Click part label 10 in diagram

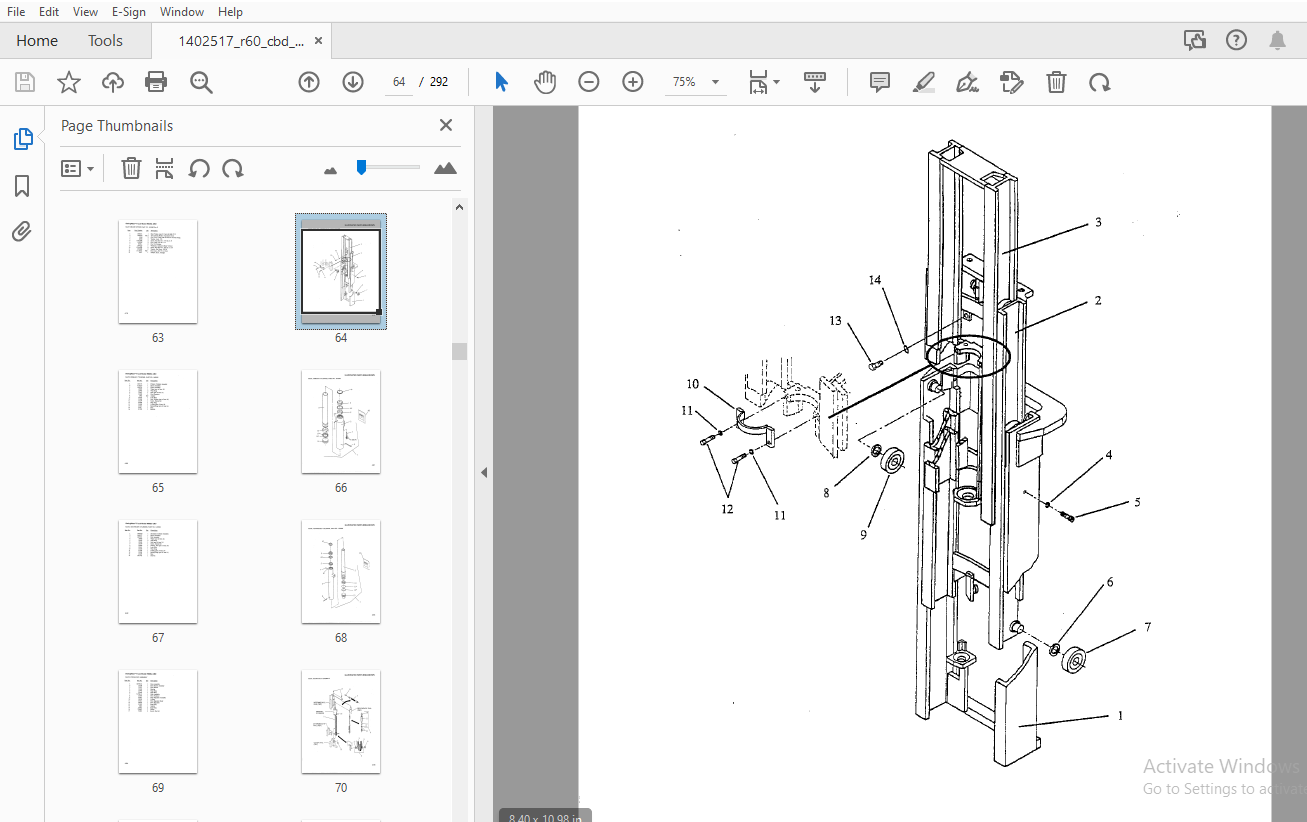[693, 384]
